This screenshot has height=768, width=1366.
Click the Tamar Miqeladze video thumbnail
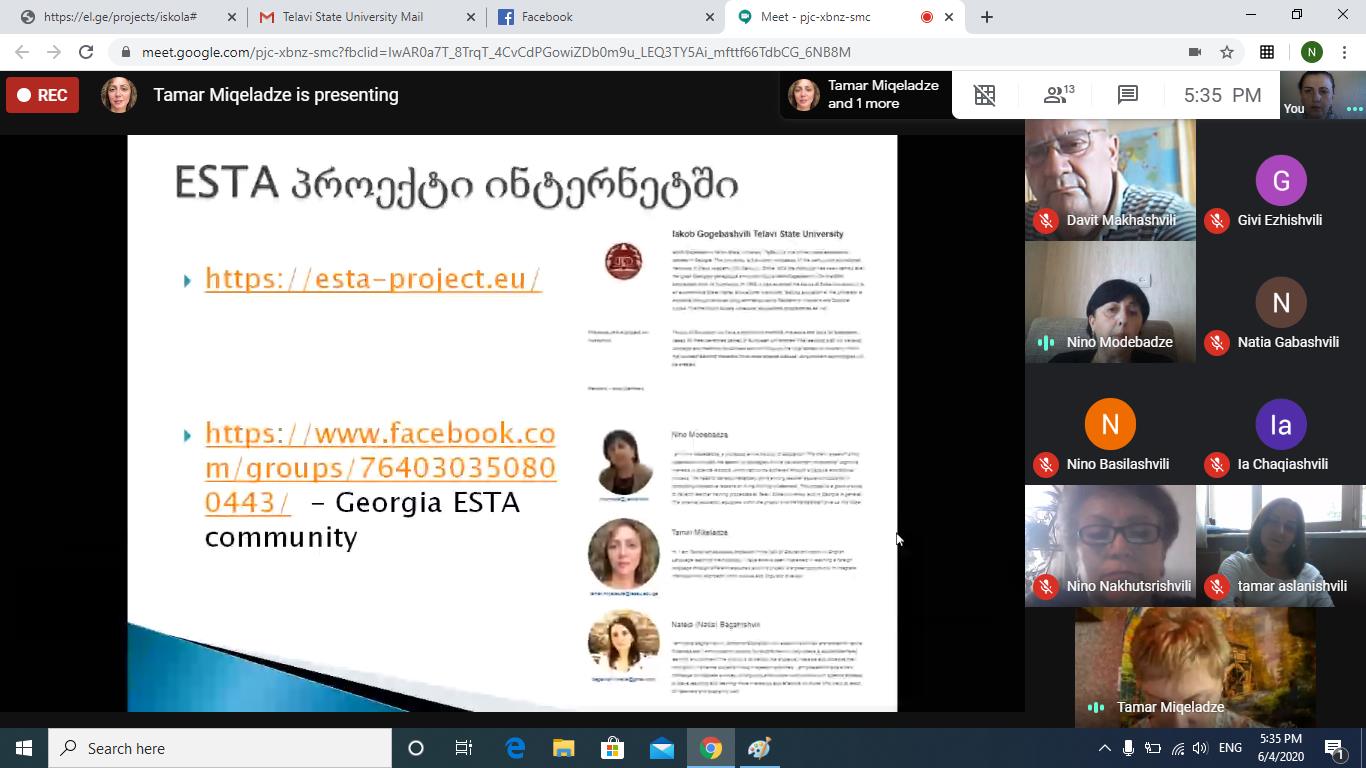click(x=1195, y=660)
